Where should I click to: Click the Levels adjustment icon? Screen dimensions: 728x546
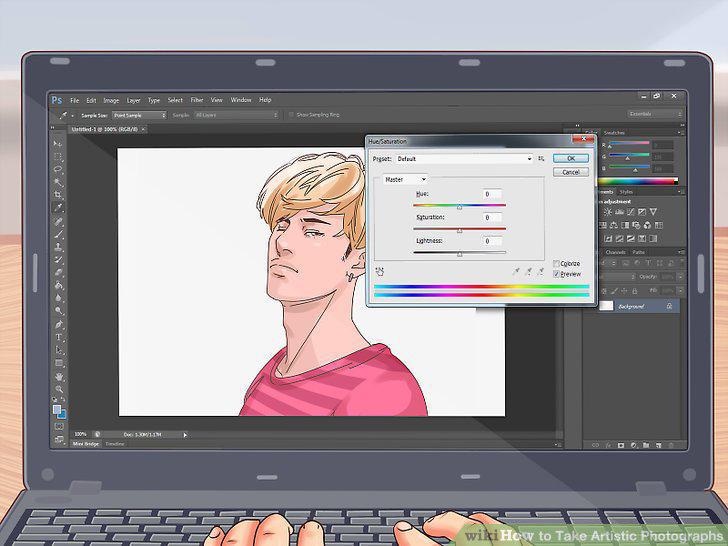[619, 212]
